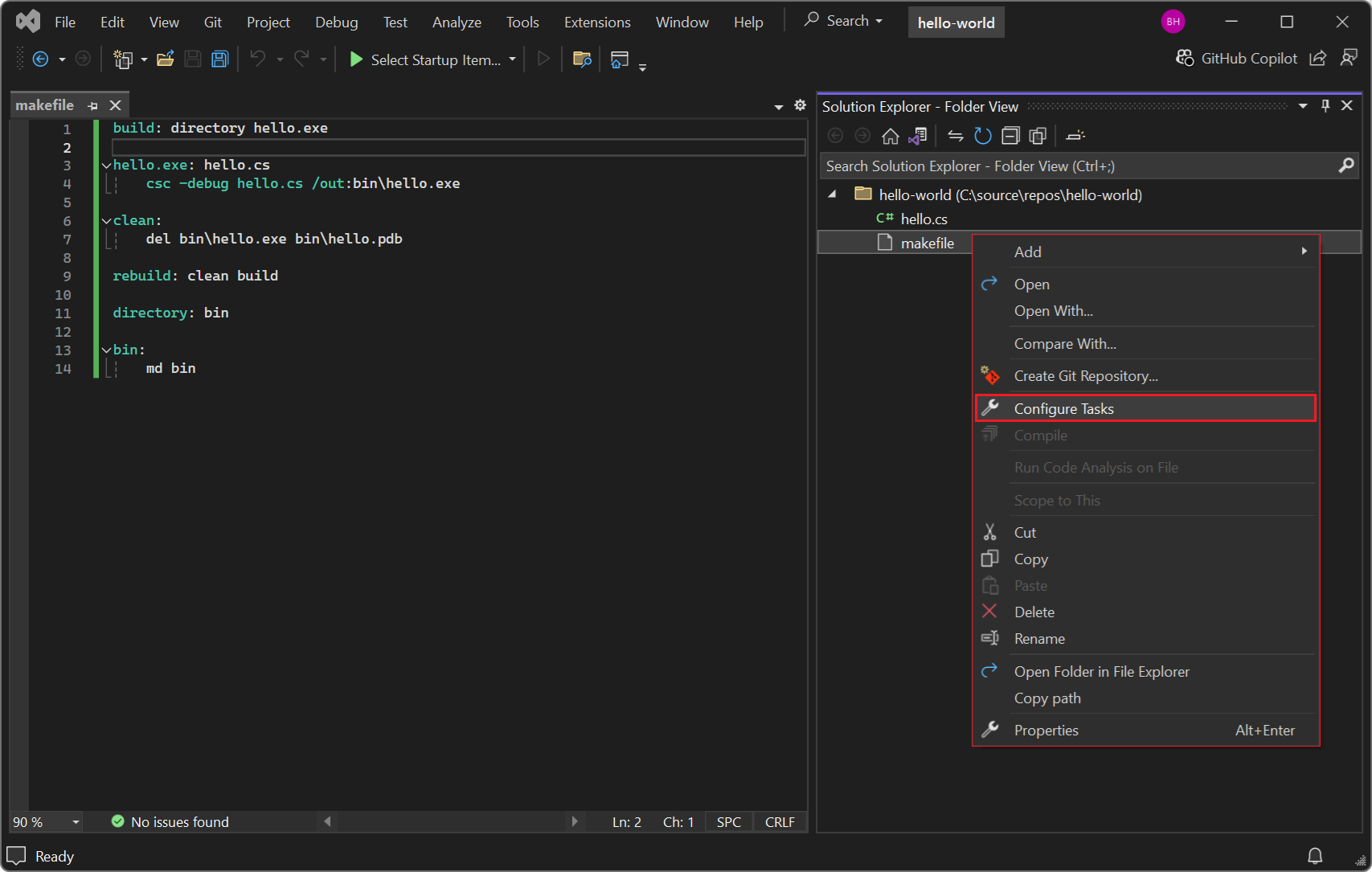This screenshot has height=872, width=1372.
Task: Open notifications bell in status bar
Action: 1315,856
